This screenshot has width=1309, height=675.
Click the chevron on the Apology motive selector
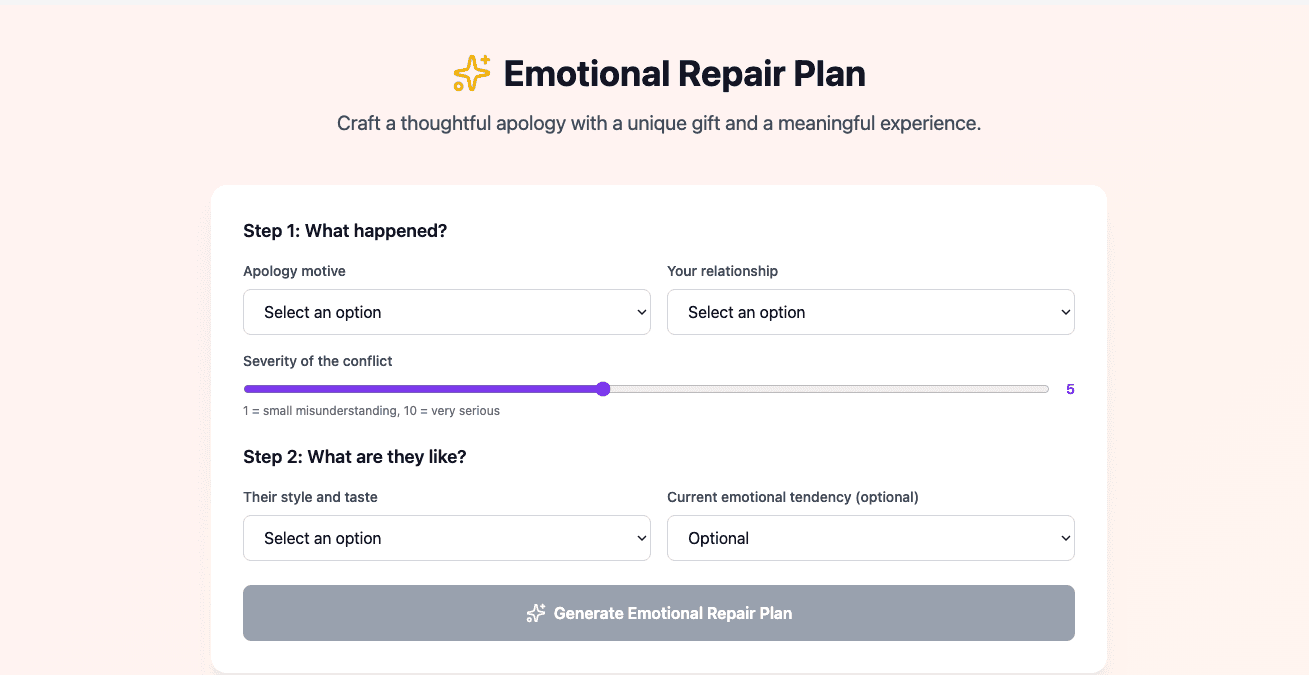[643, 311]
